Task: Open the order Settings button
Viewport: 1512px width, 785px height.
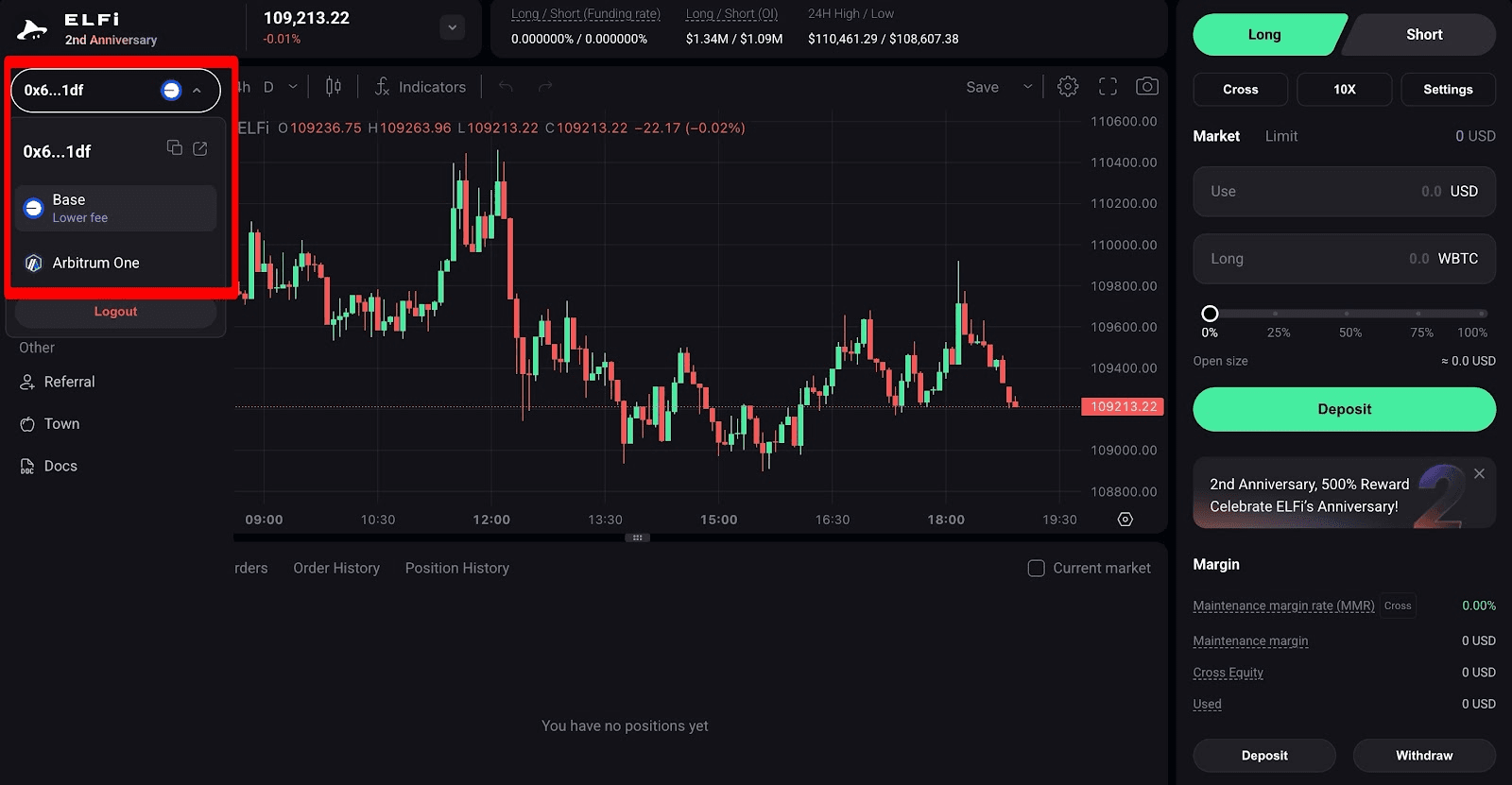Action: point(1448,90)
